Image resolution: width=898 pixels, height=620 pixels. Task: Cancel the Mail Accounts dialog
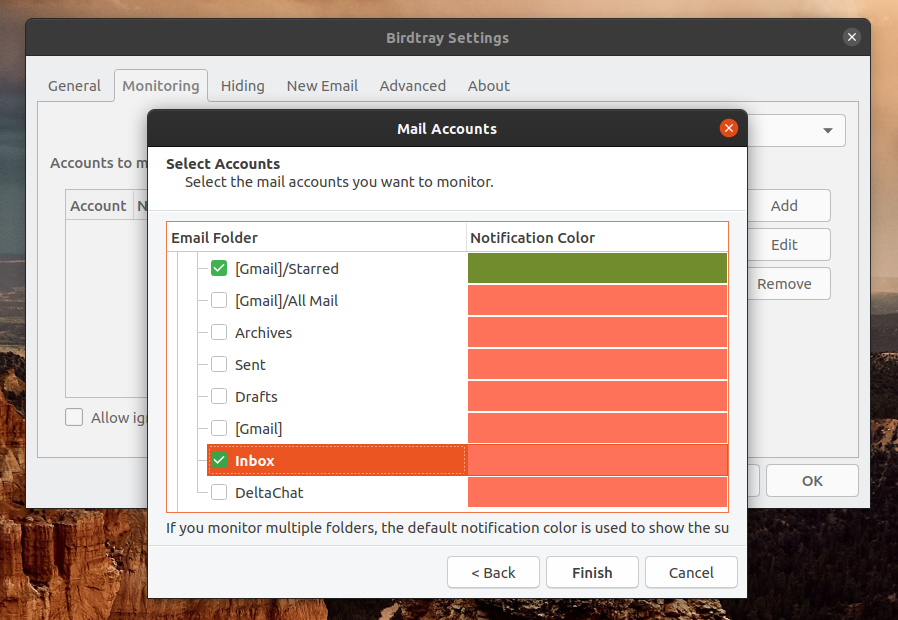[691, 572]
